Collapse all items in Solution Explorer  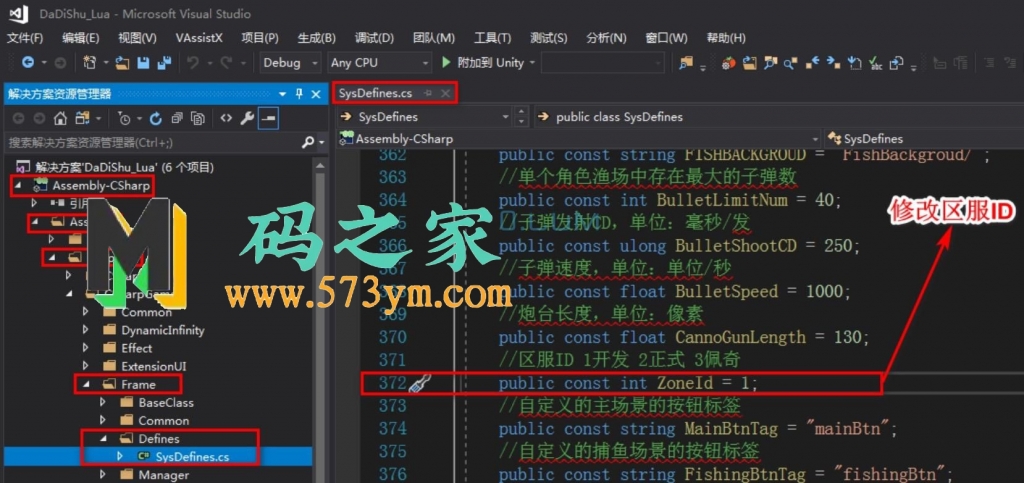[x=176, y=118]
